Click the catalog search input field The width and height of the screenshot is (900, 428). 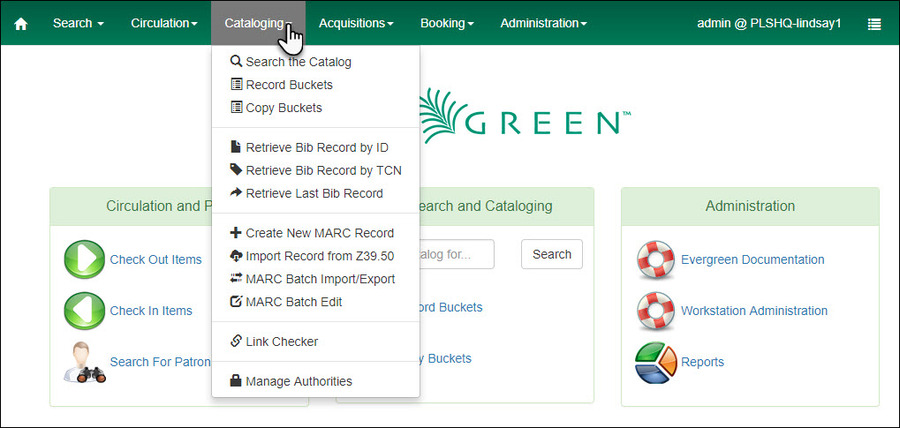coord(457,254)
